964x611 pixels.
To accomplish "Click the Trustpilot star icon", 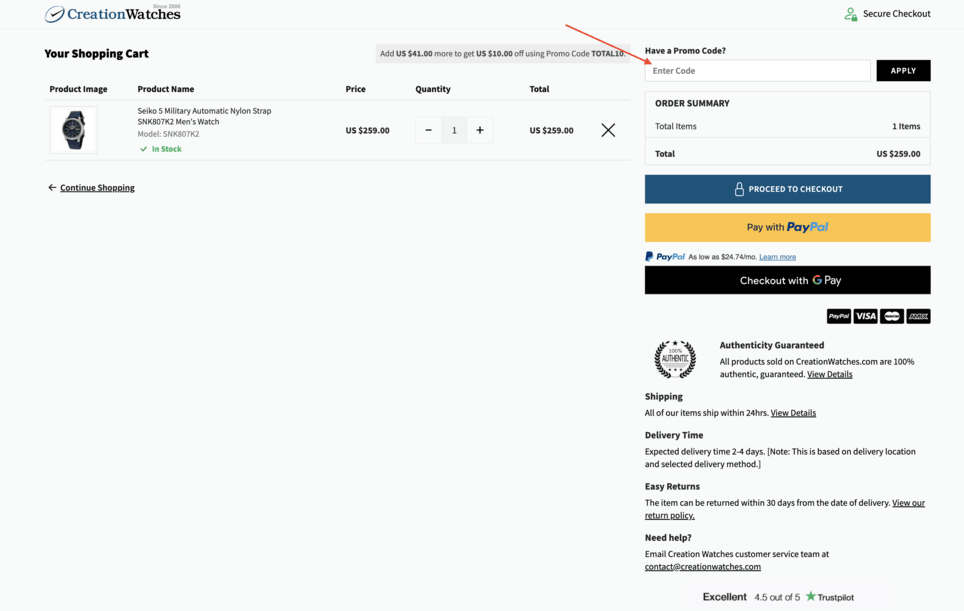I will (x=811, y=596).
